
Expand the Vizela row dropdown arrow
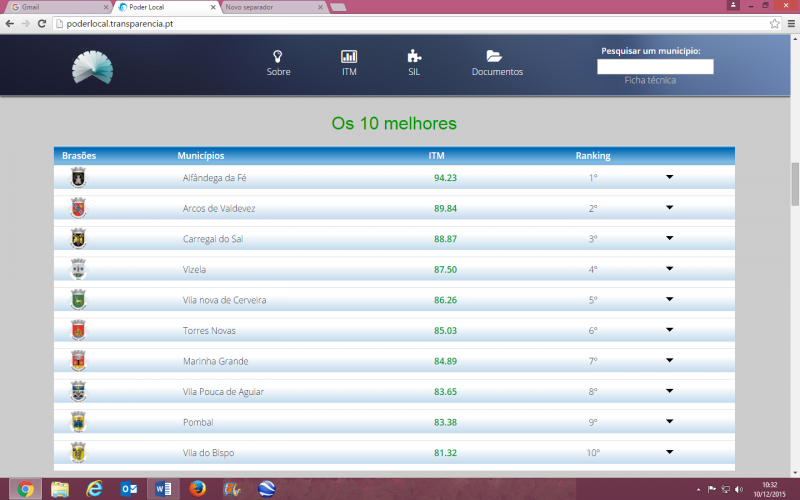click(669, 269)
